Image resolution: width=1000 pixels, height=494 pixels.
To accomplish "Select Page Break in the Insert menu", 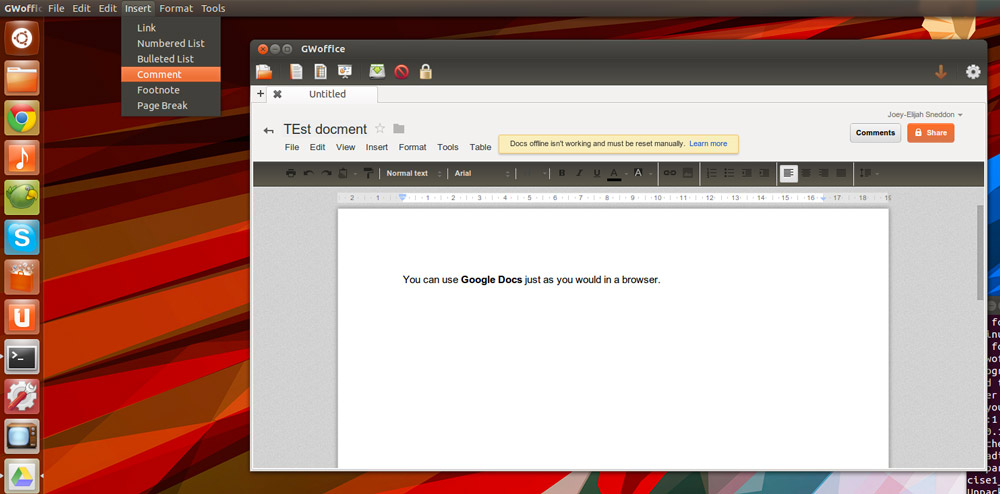I will (x=162, y=105).
